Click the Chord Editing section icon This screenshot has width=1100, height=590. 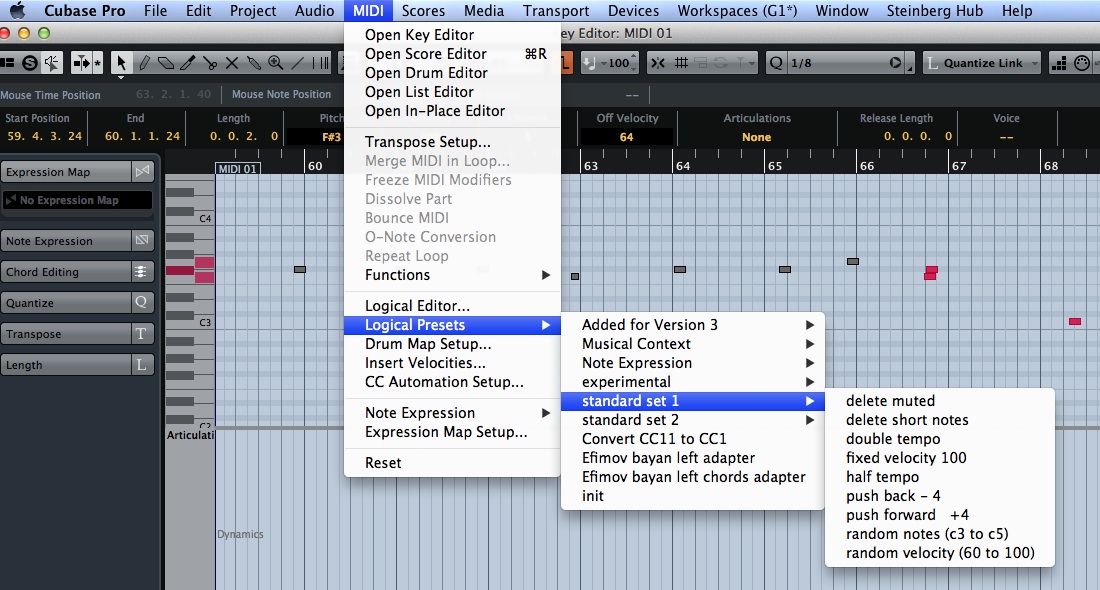(140, 271)
